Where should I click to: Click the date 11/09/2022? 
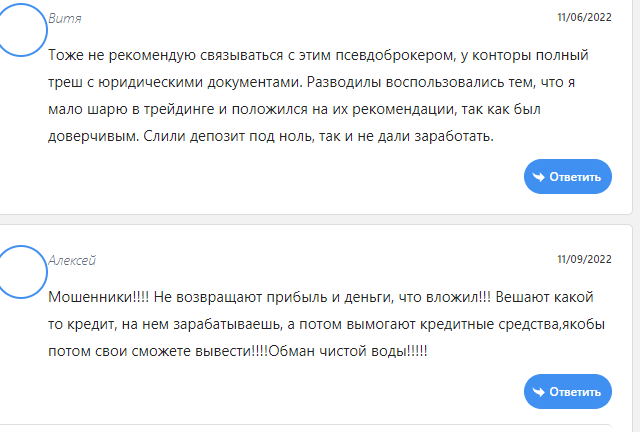tap(584, 259)
